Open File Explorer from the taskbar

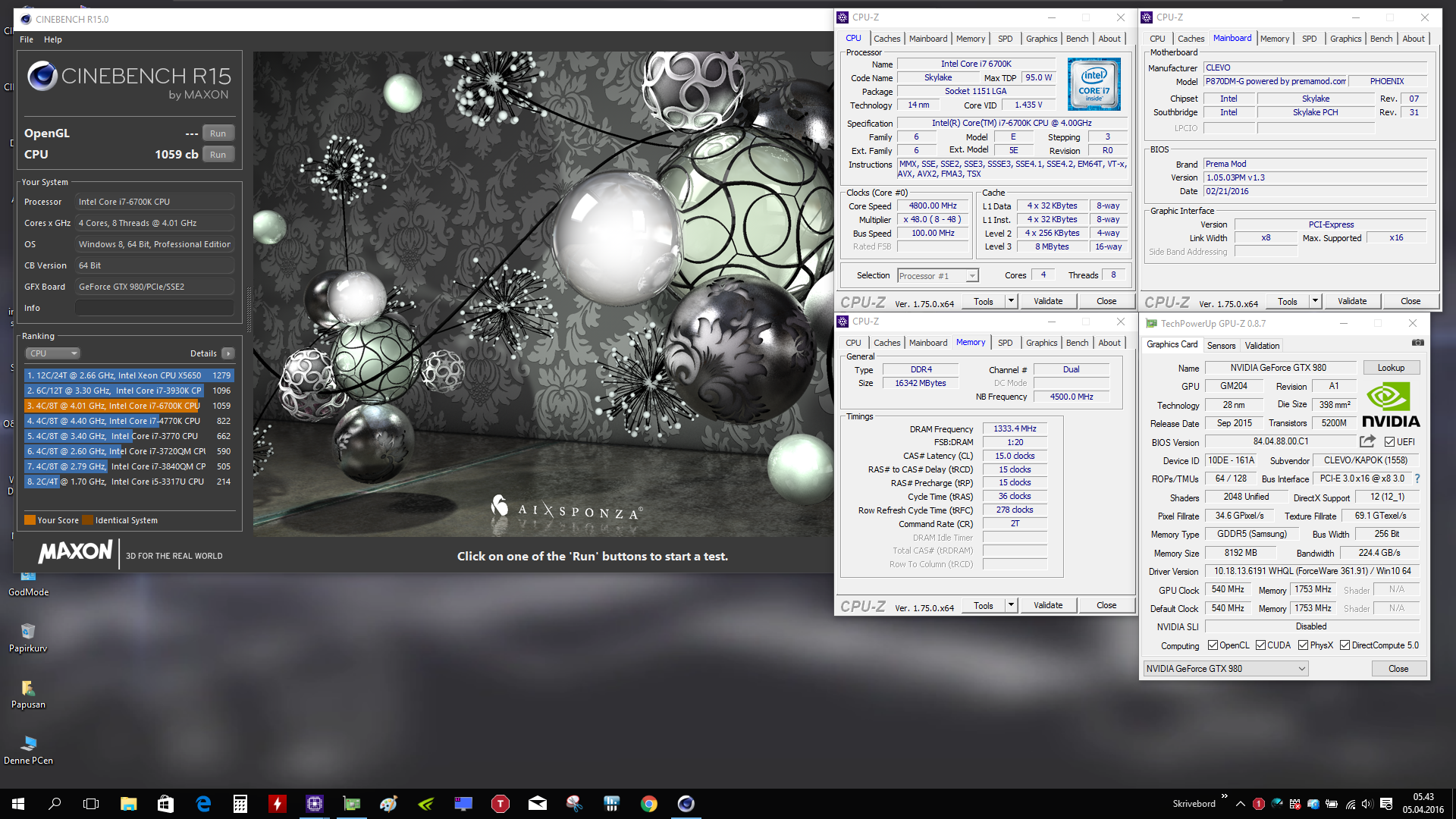128,804
